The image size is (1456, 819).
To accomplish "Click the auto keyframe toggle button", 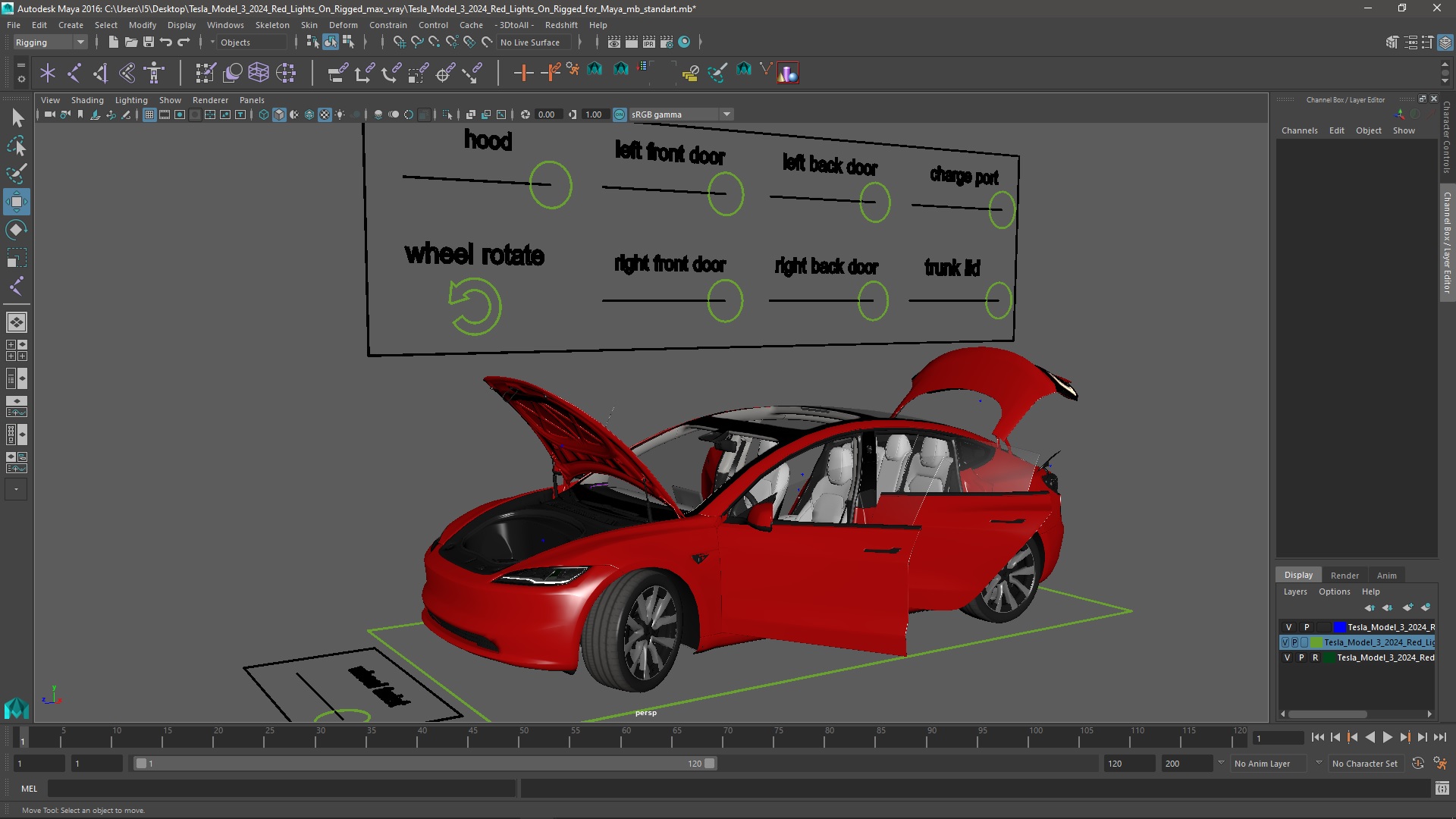I will click(x=1418, y=763).
